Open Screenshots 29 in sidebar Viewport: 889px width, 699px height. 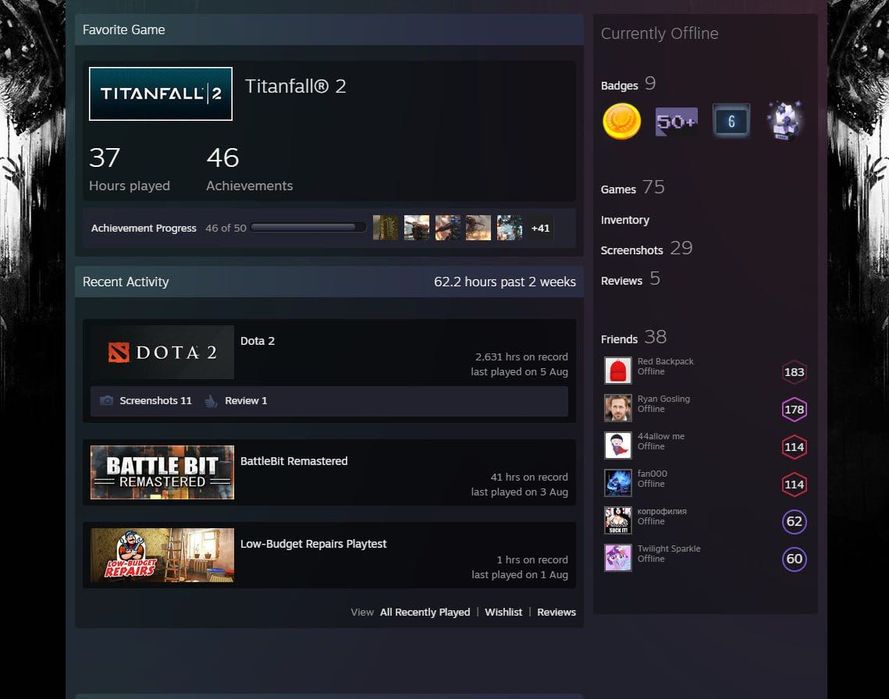pos(647,248)
